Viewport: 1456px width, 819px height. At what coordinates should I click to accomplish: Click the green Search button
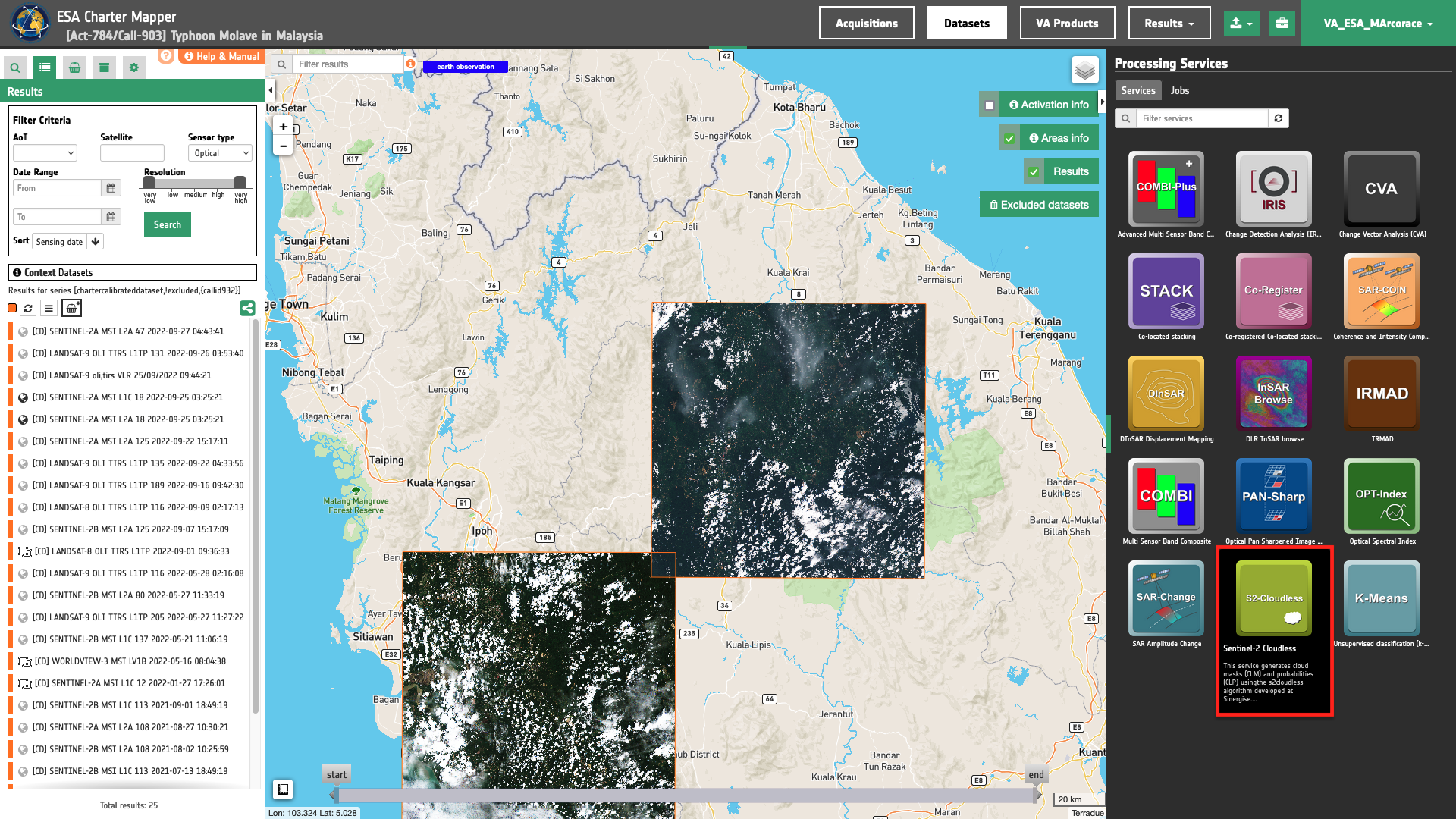(168, 224)
